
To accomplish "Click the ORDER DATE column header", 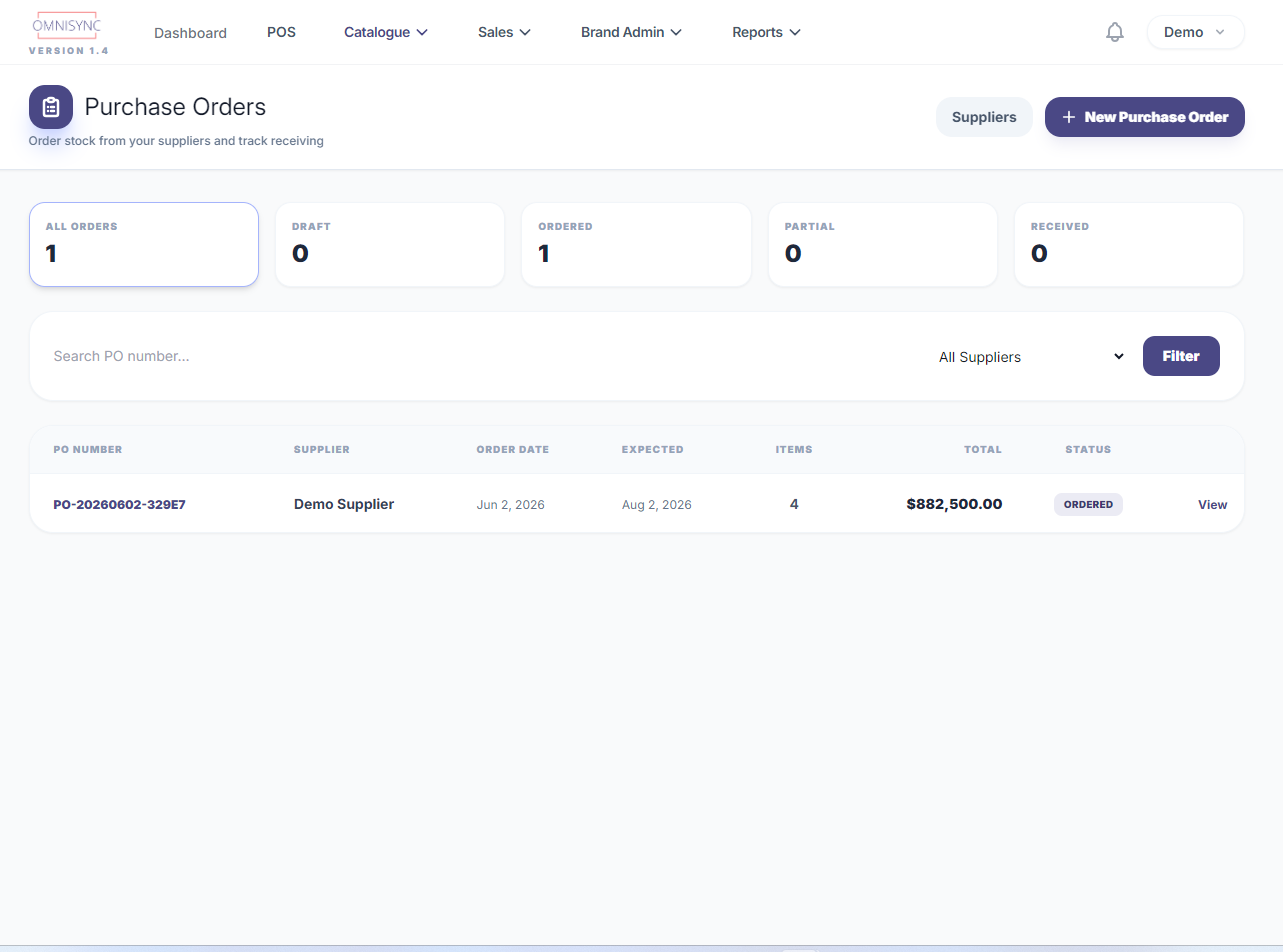I will (513, 450).
